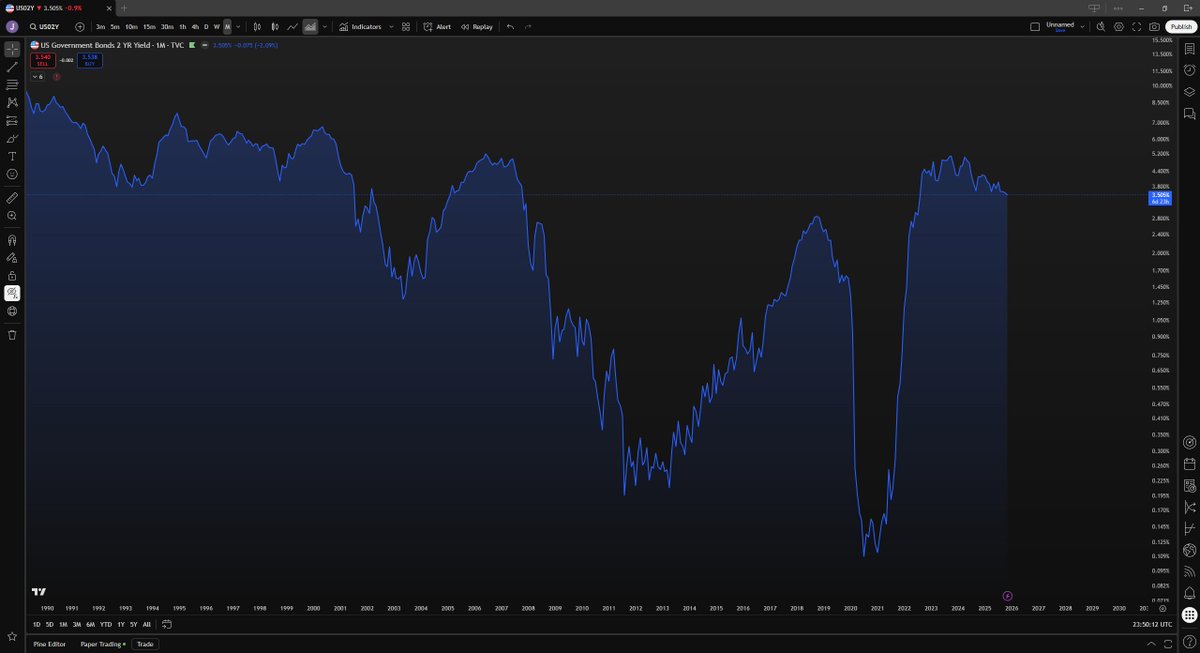The width and height of the screenshot is (1200, 653).
Task: Open the notifications bell icon
Action: [x=1189, y=594]
